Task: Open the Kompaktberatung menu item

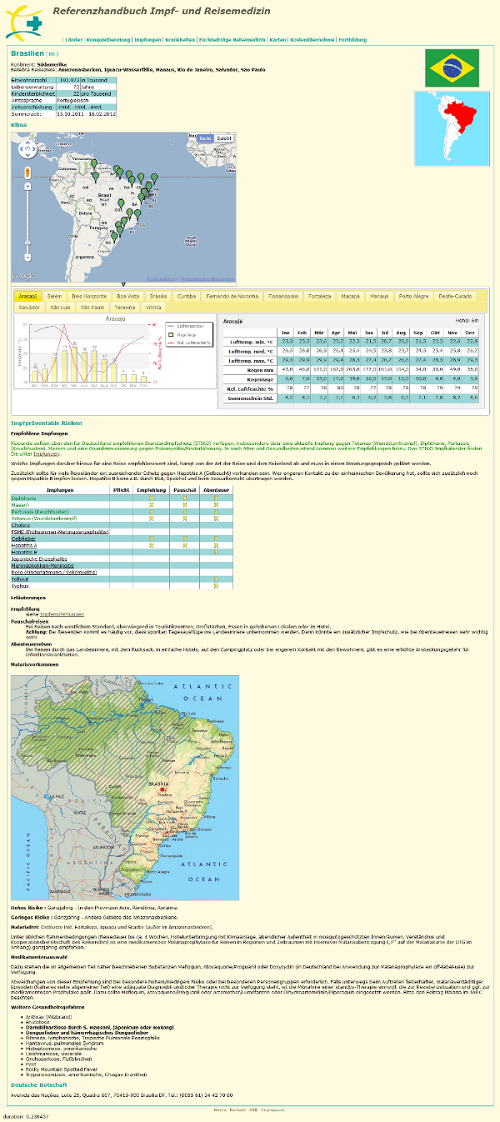Action: 108,39
